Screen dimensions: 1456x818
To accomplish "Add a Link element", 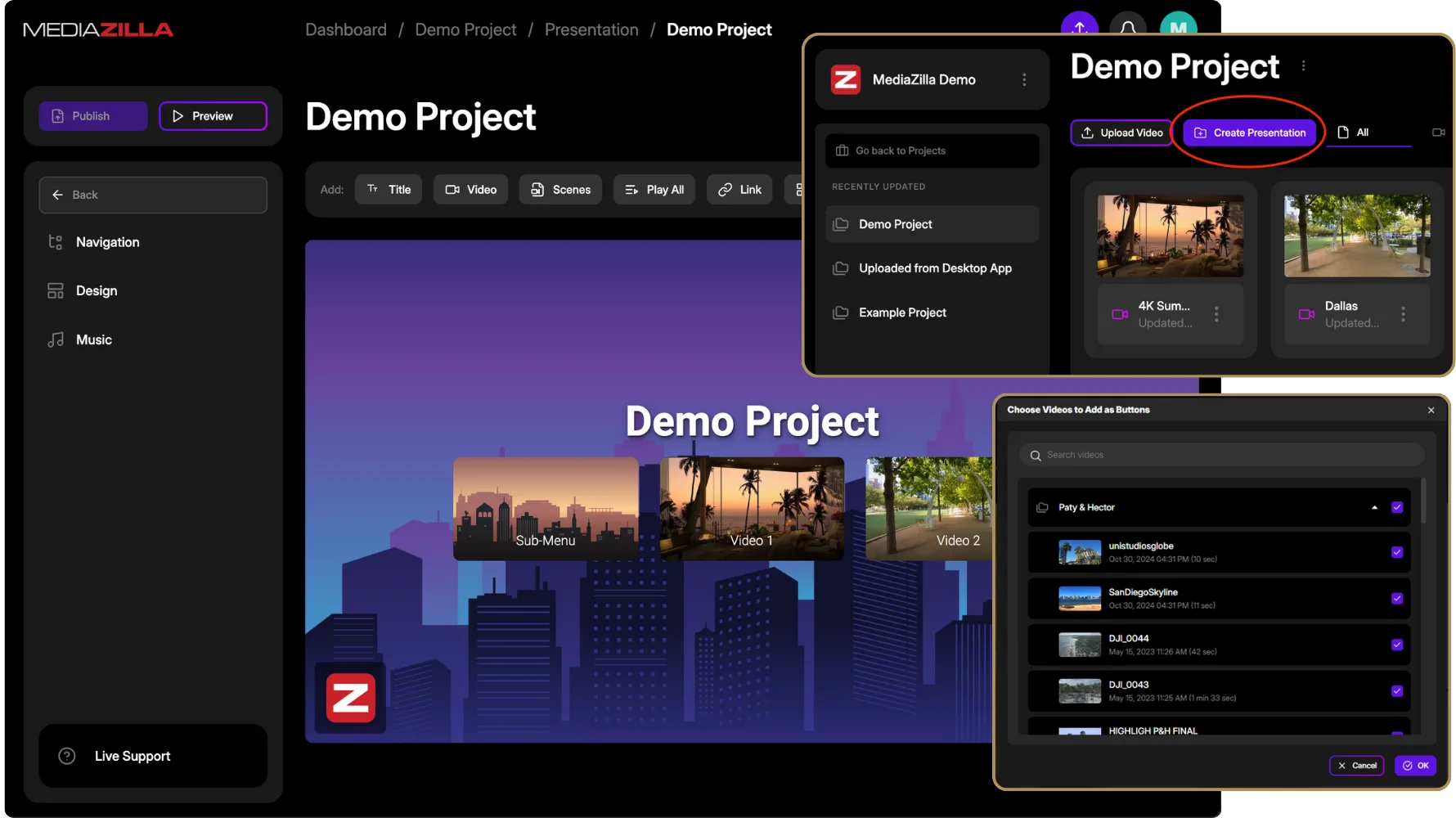I will point(739,190).
